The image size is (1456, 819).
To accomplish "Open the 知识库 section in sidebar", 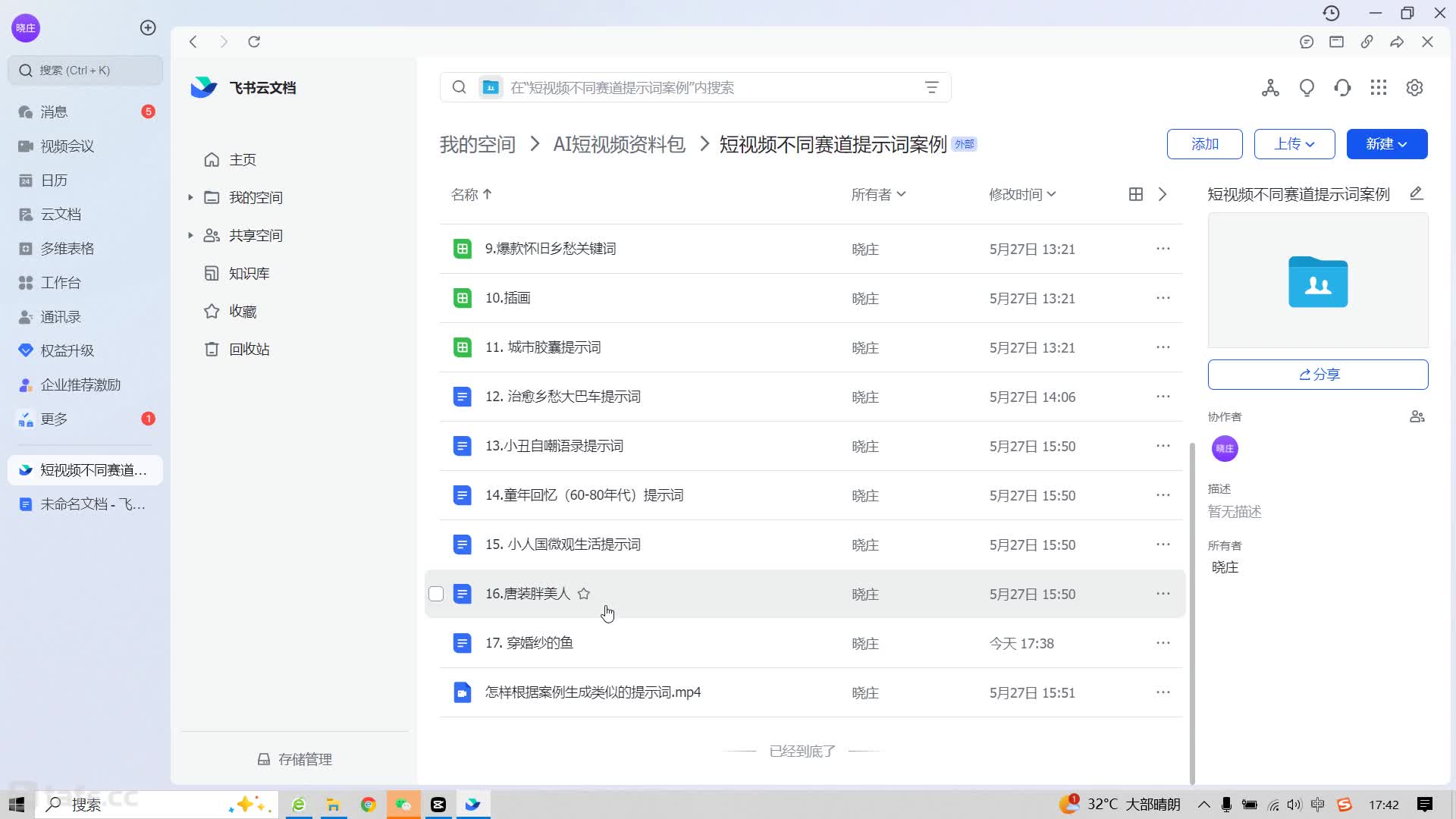I will [249, 273].
